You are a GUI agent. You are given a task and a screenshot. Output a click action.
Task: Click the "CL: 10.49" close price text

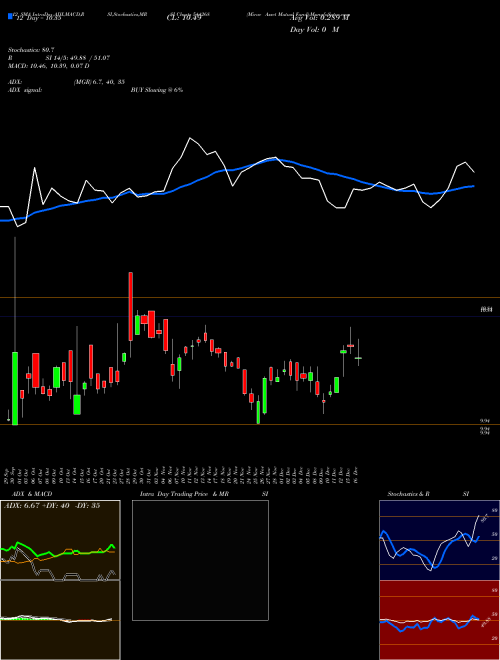(184, 18)
